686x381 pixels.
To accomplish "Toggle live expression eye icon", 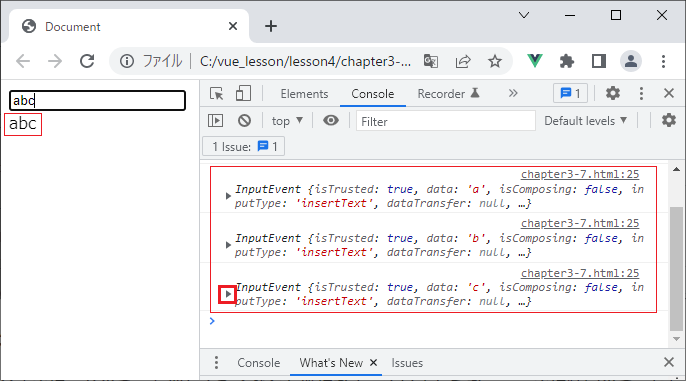I will [x=331, y=120].
